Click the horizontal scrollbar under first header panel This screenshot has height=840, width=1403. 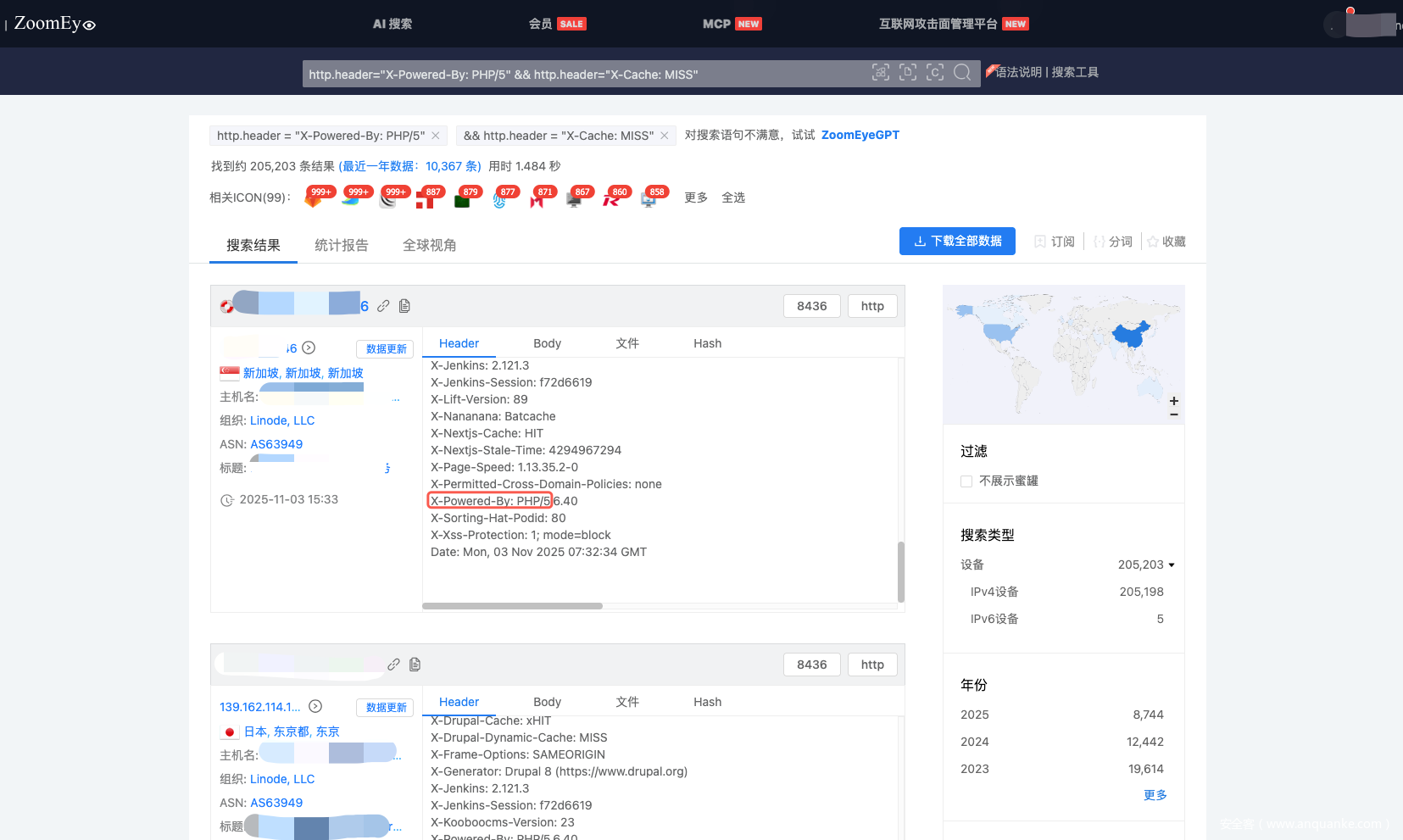coord(512,606)
